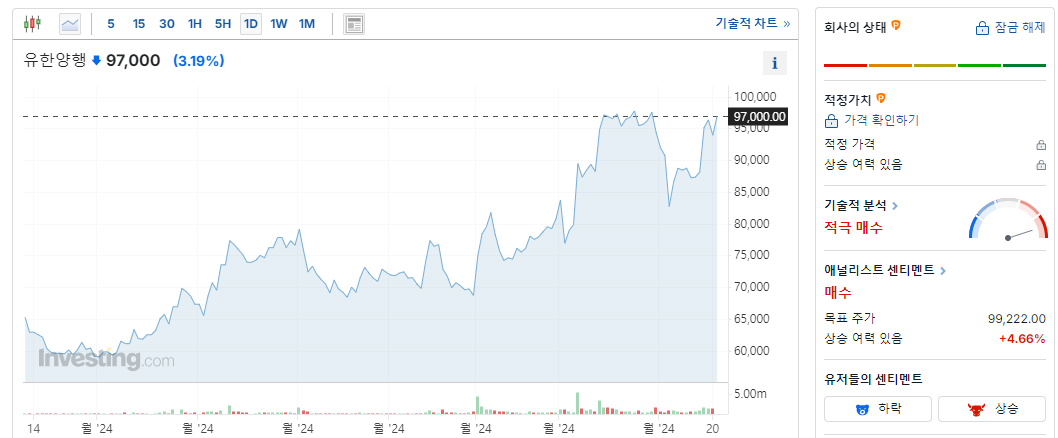Click the double chevron after 기술적 차트

pos(786,24)
